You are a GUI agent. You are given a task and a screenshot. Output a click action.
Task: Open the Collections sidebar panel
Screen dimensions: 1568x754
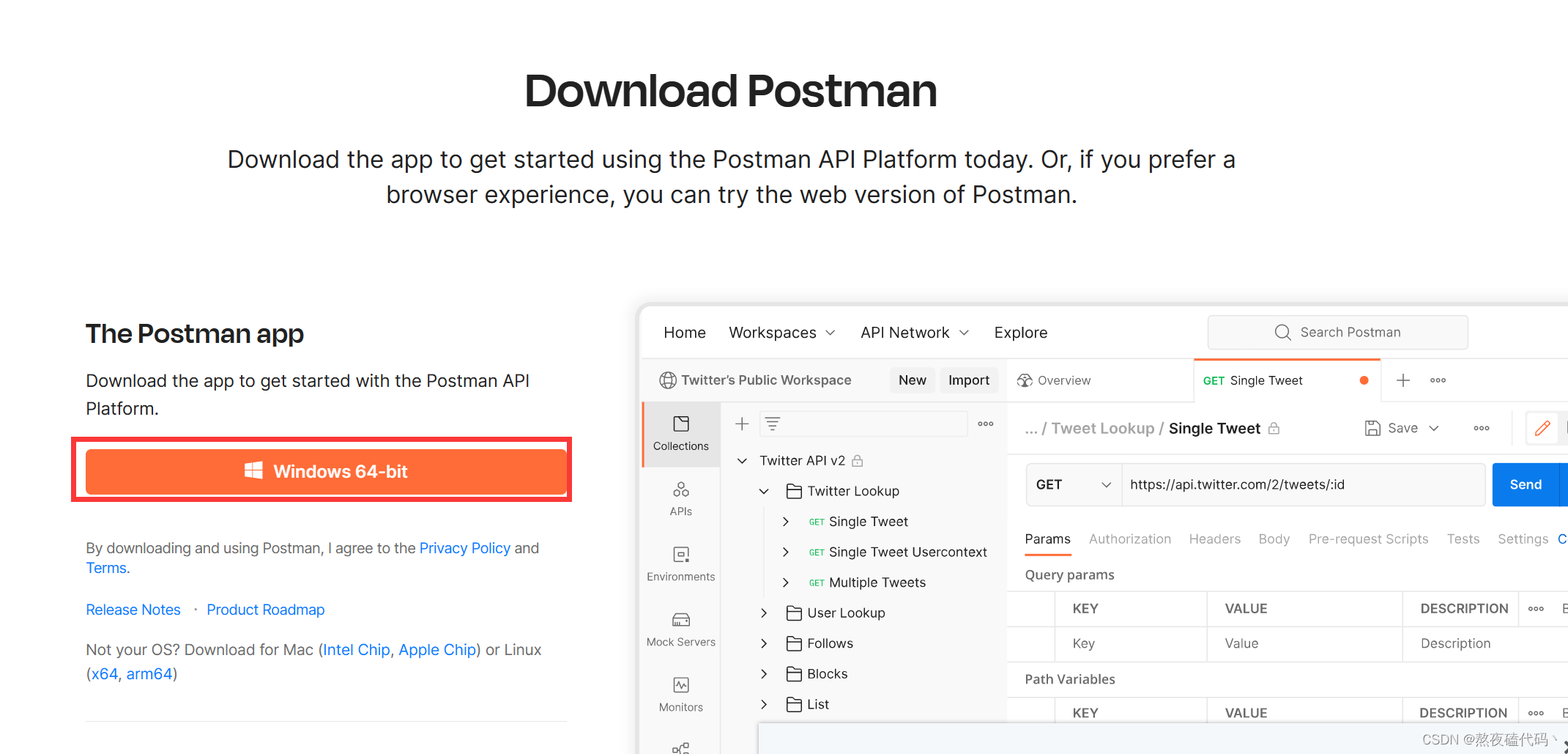[680, 434]
